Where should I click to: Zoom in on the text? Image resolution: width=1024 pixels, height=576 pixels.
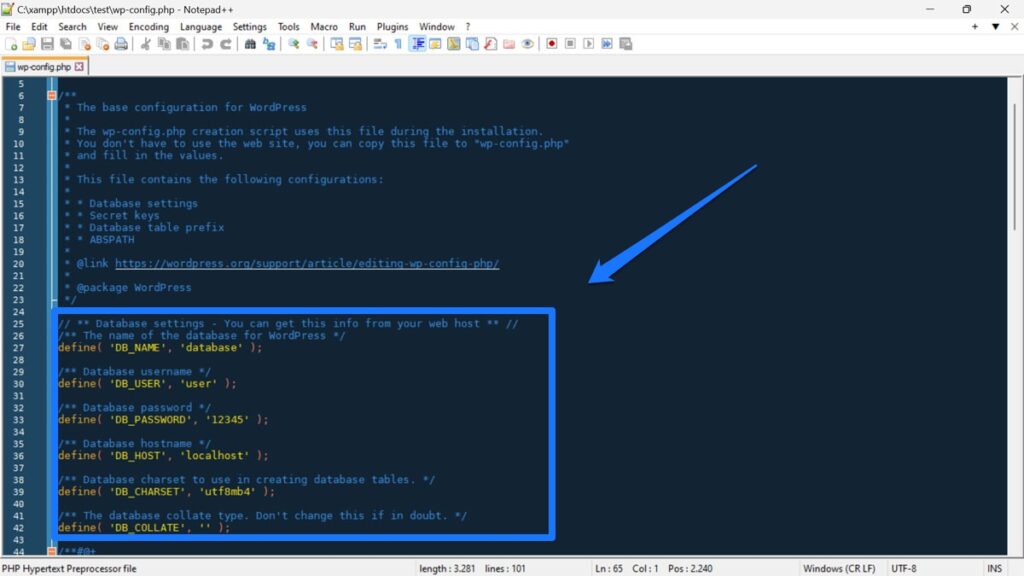(291, 43)
